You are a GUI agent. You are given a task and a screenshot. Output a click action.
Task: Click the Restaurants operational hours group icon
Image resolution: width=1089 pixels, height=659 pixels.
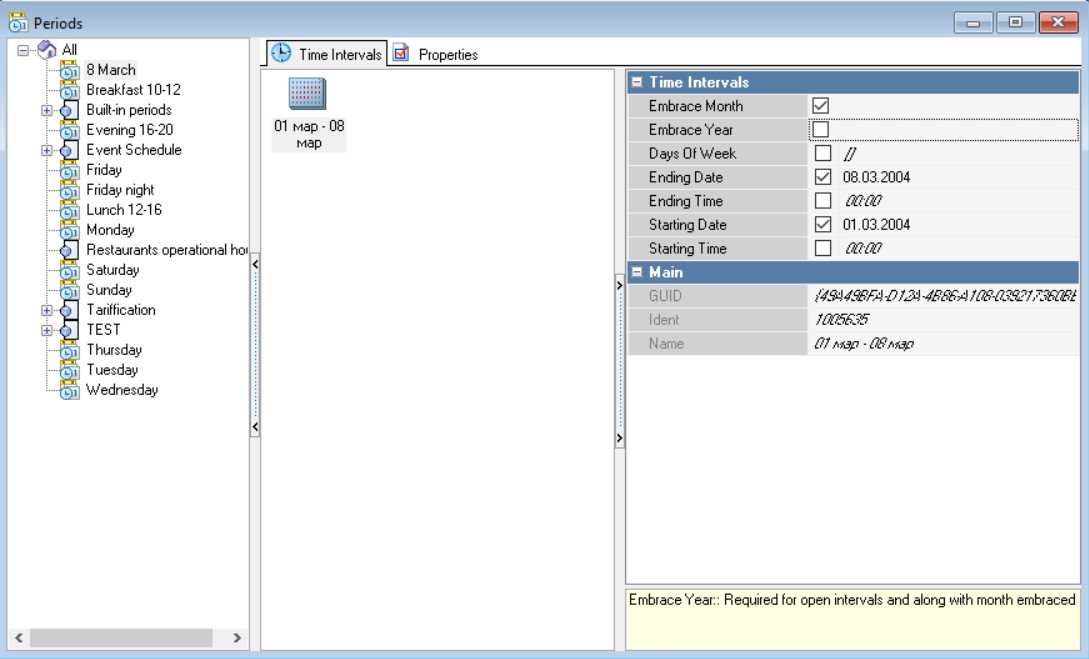coord(69,250)
